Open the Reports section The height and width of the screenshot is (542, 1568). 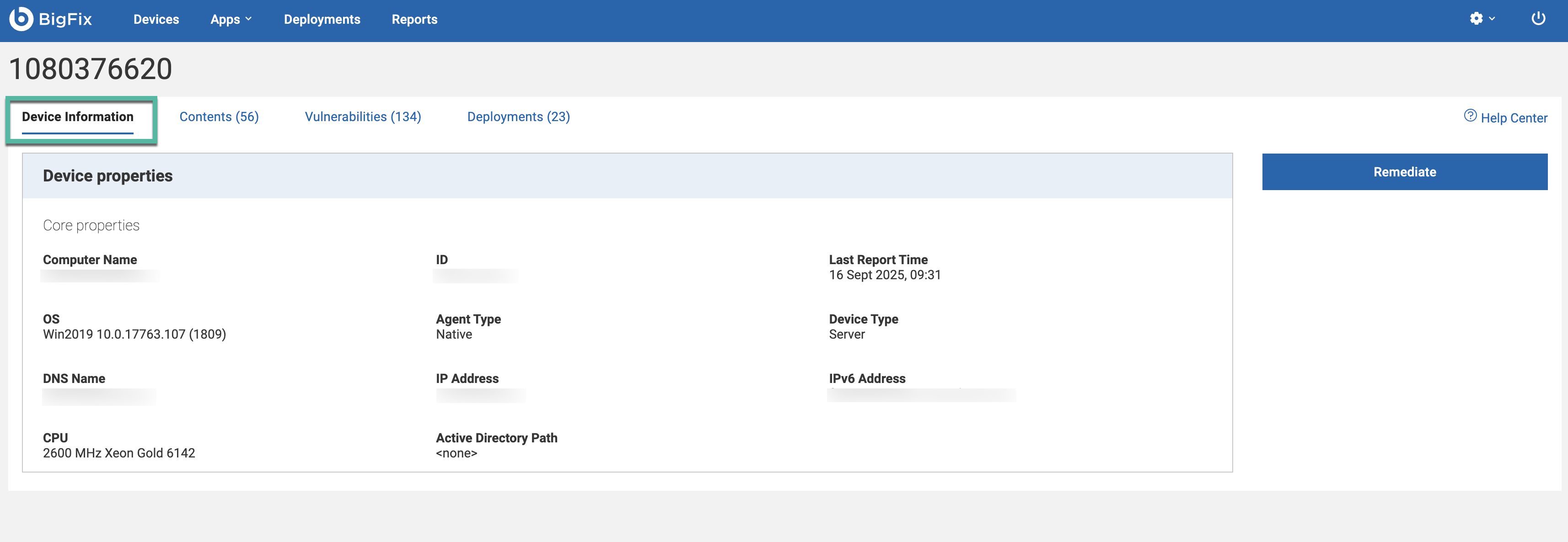tap(414, 20)
